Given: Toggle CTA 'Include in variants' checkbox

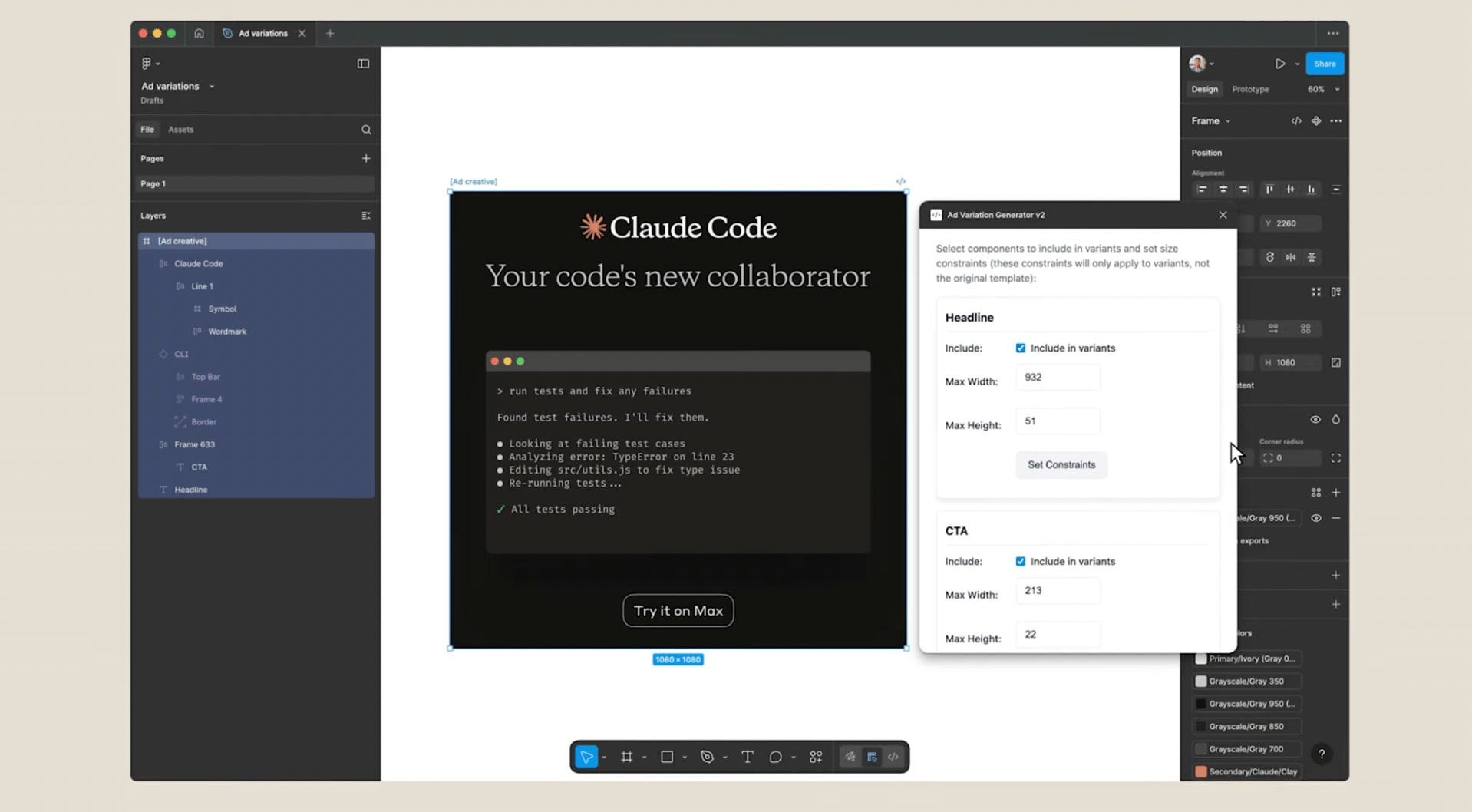Looking at the screenshot, I should point(1021,562).
